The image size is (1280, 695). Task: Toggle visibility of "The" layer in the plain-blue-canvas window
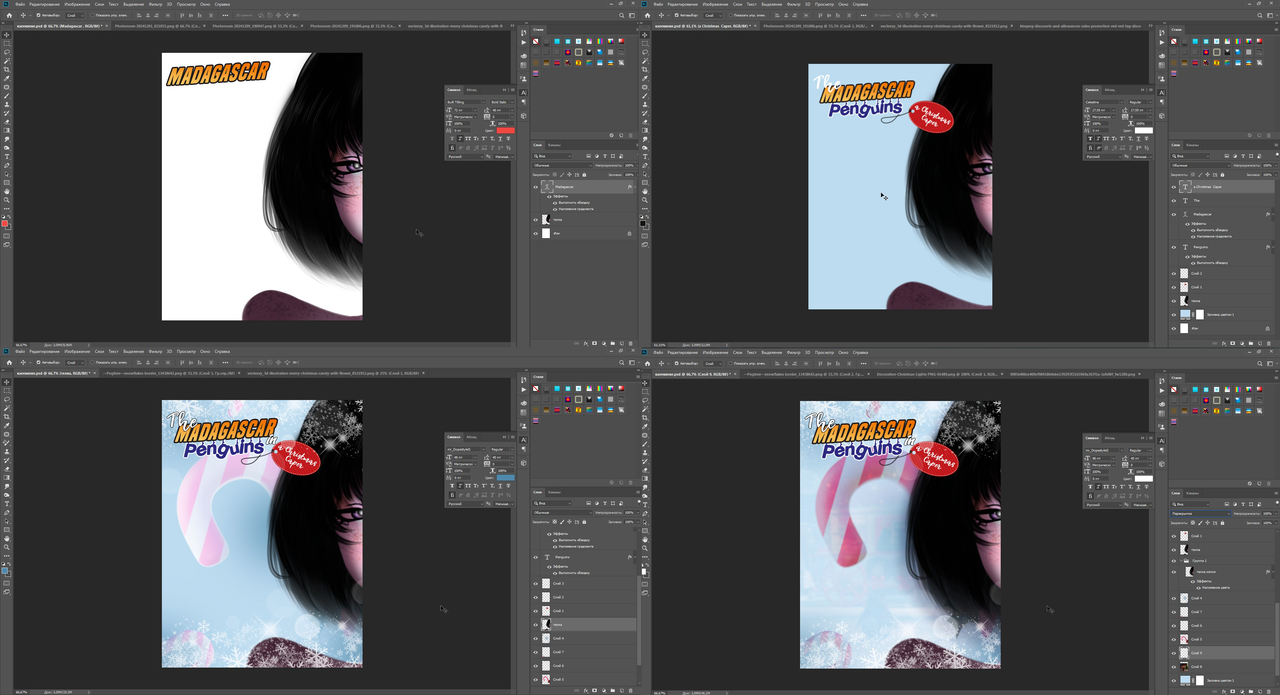pos(1174,200)
